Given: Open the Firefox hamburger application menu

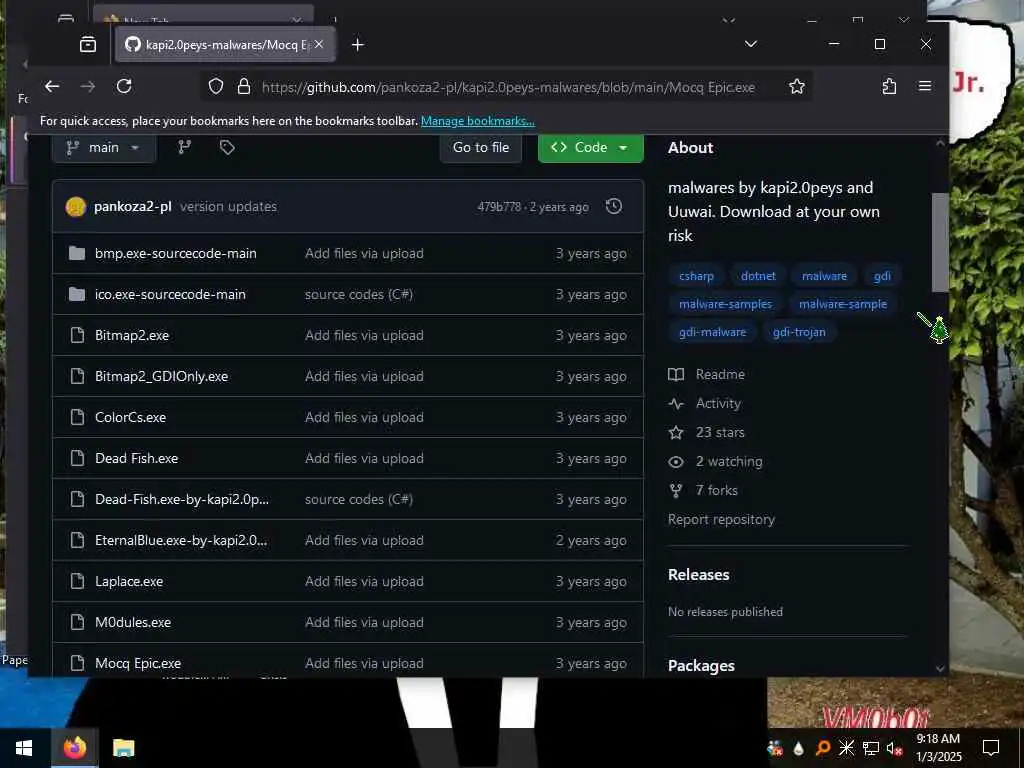Looking at the screenshot, I should 925,86.
